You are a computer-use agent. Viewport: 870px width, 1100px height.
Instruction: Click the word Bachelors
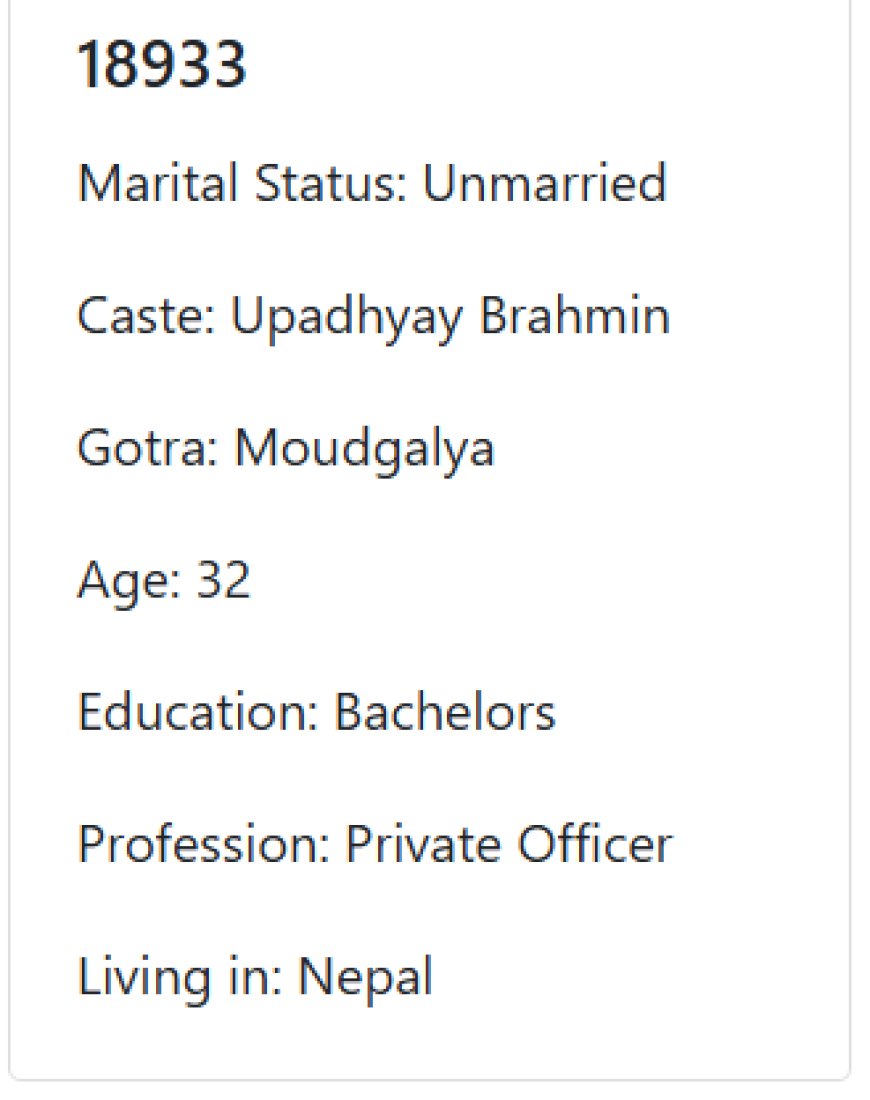(445, 712)
